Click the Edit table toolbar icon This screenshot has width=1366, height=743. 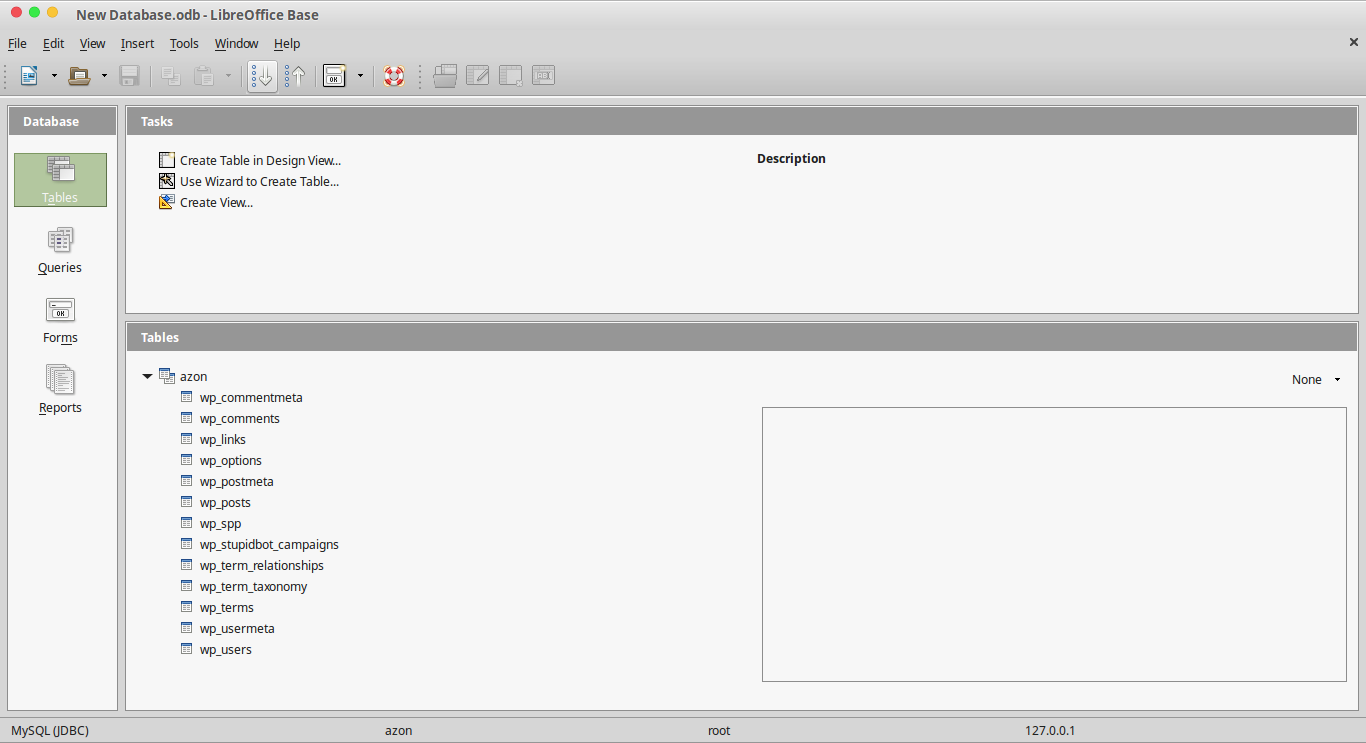[478, 76]
